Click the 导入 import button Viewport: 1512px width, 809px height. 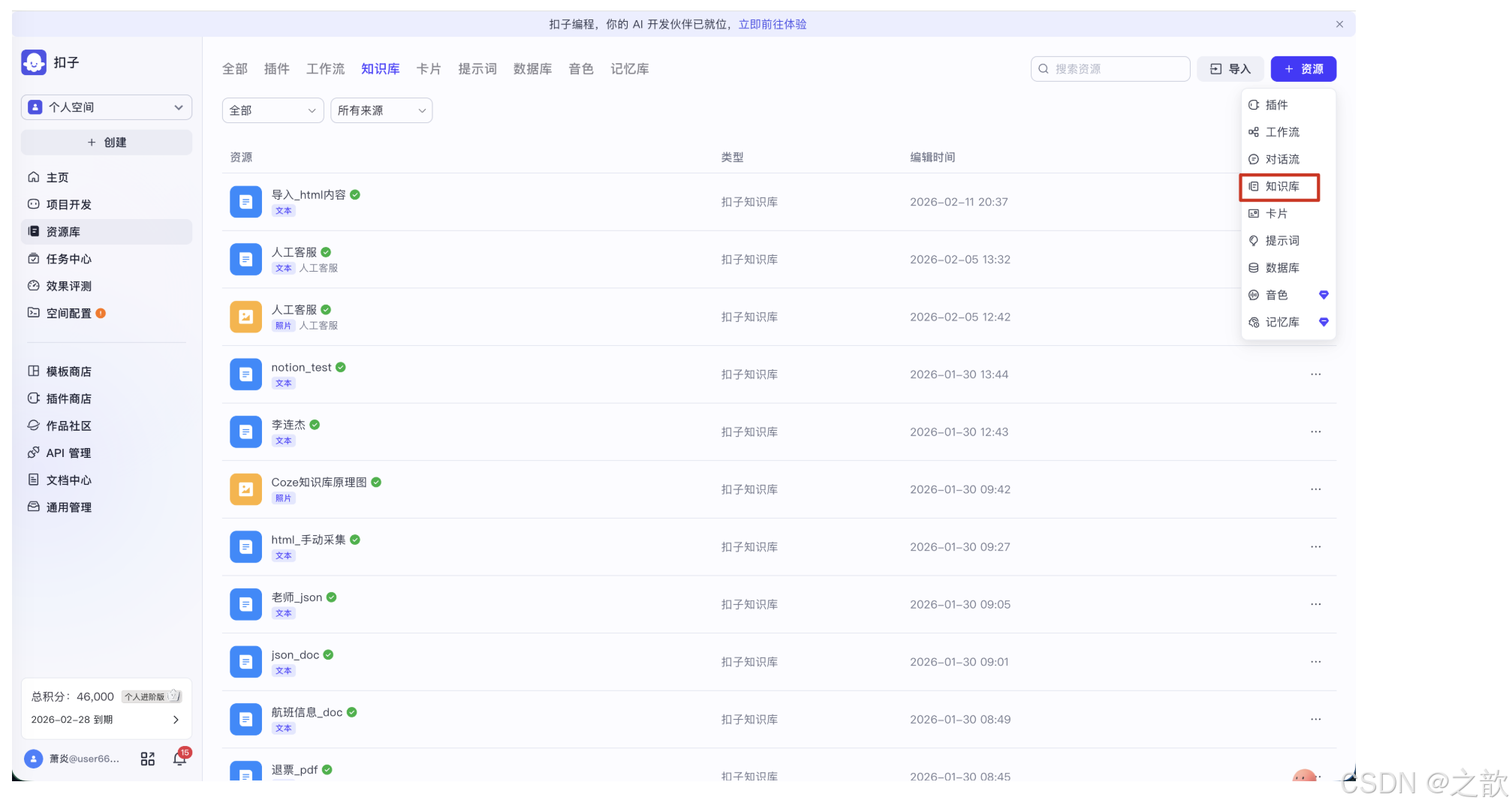click(1230, 69)
